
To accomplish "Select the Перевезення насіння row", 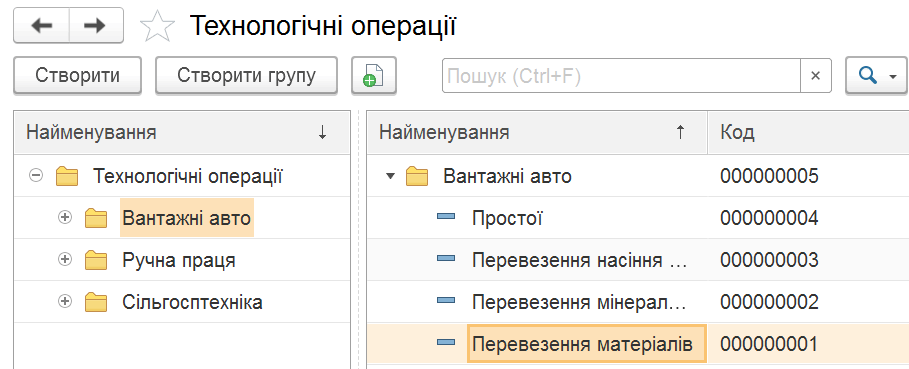I will 638,260.
